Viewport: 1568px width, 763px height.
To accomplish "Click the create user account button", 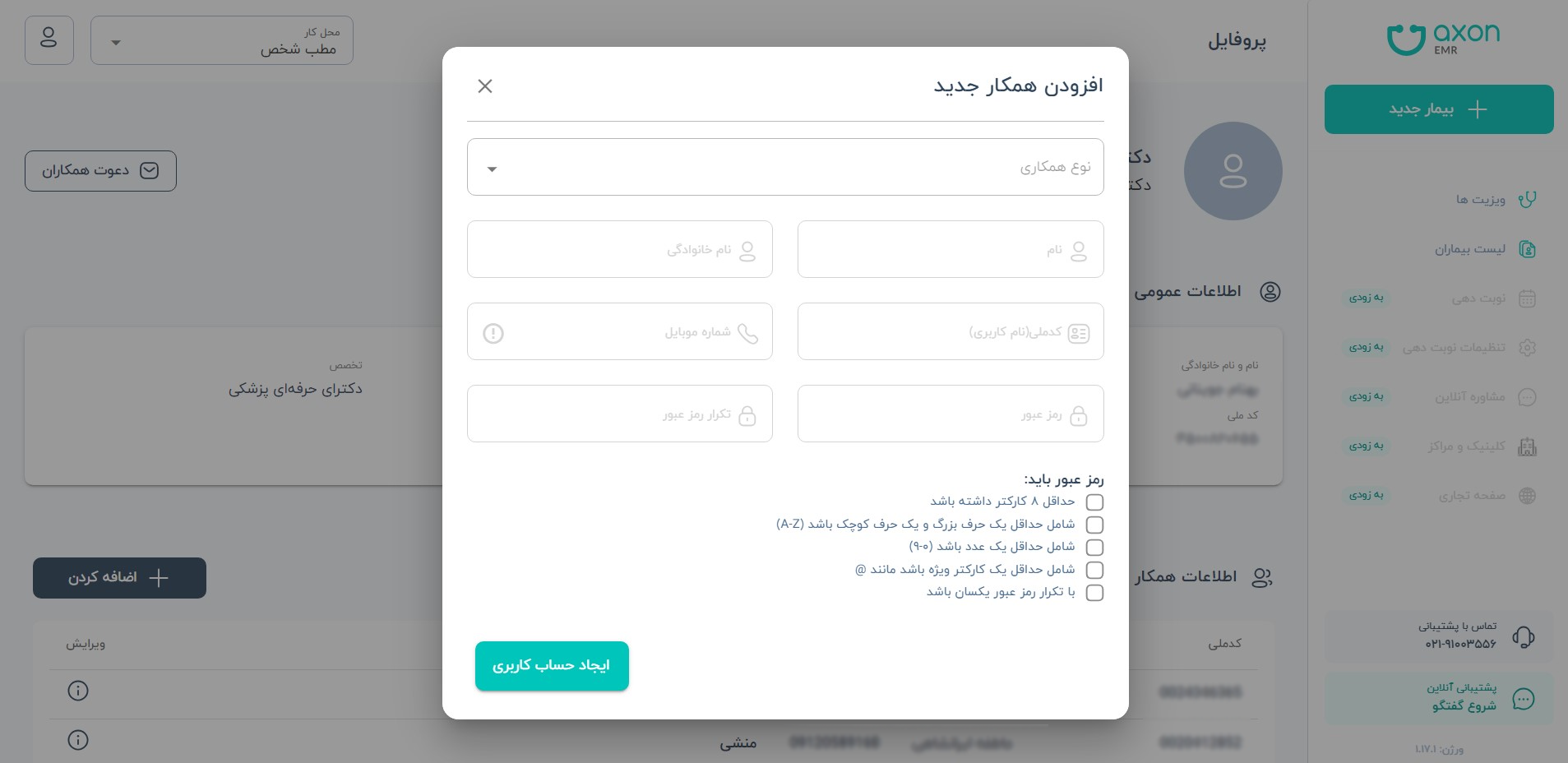I will pyautogui.click(x=552, y=666).
